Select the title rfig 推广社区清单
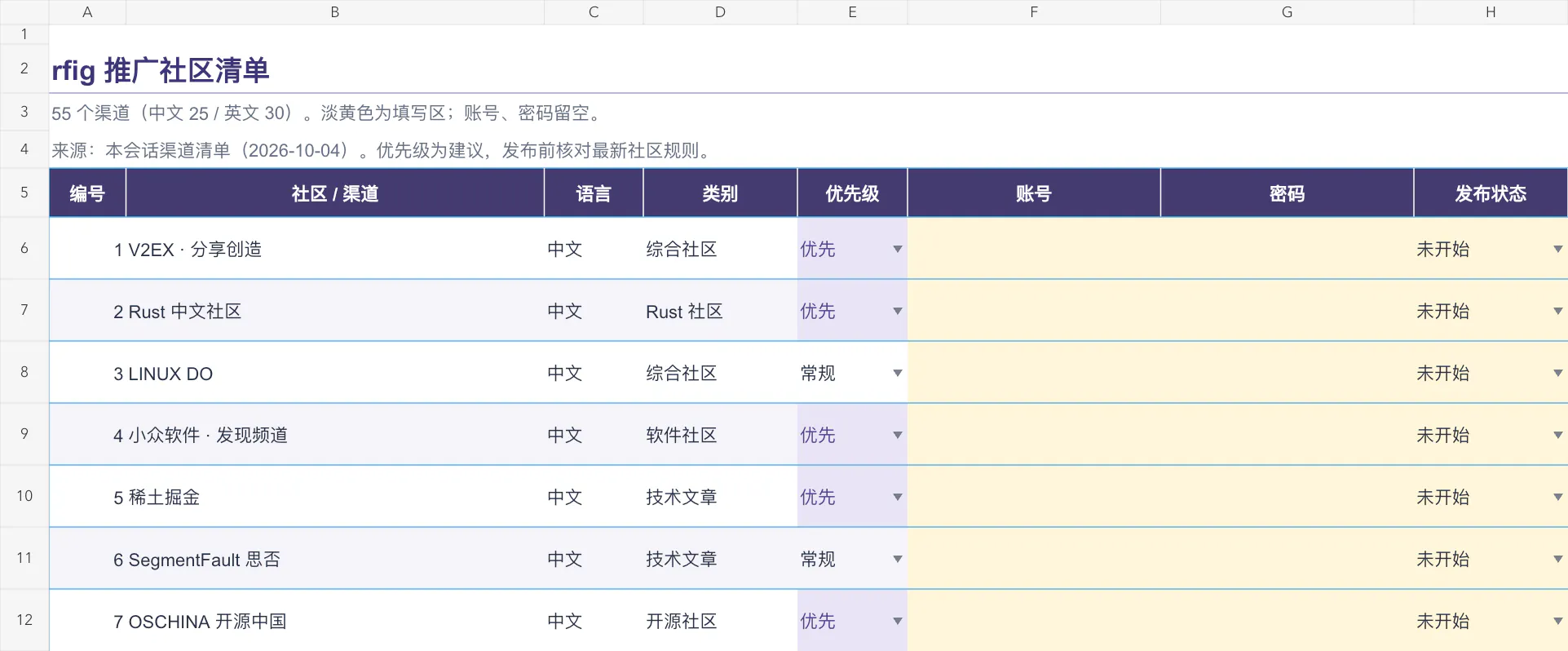 click(161, 70)
